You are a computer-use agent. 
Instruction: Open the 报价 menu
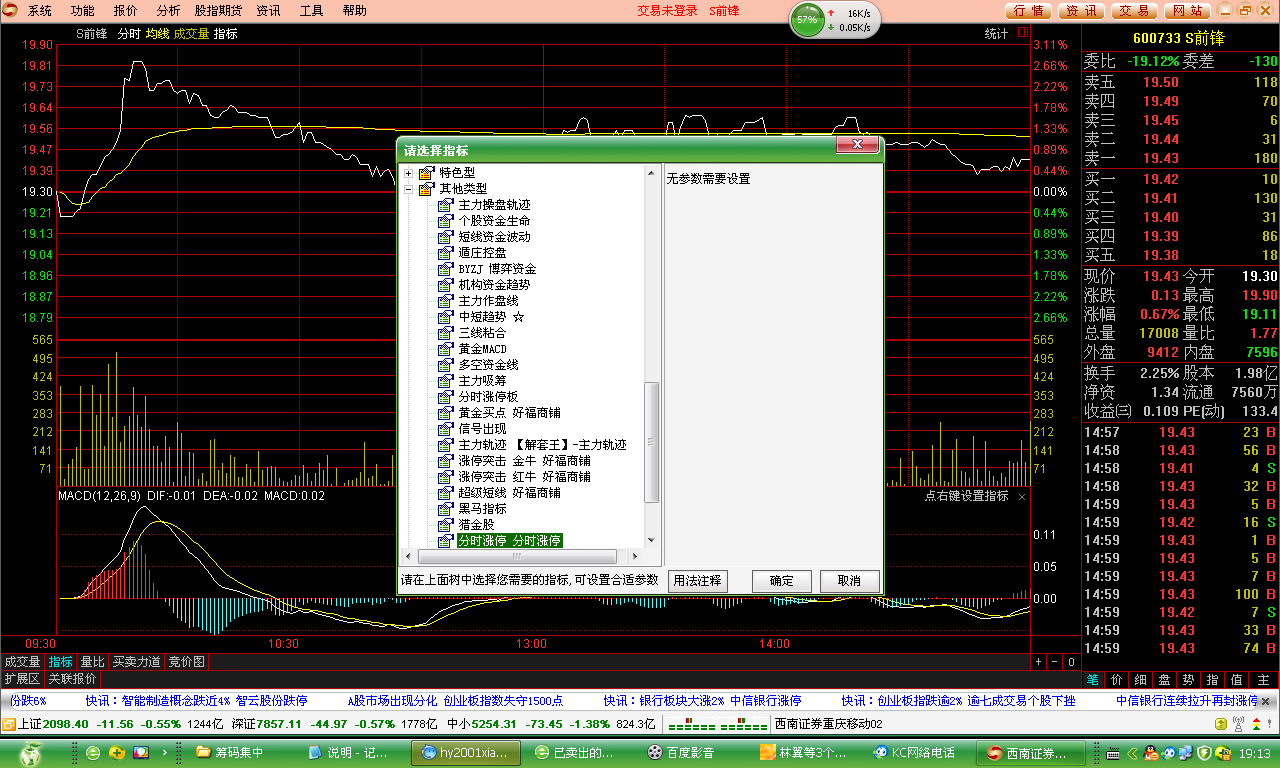click(126, 11)
